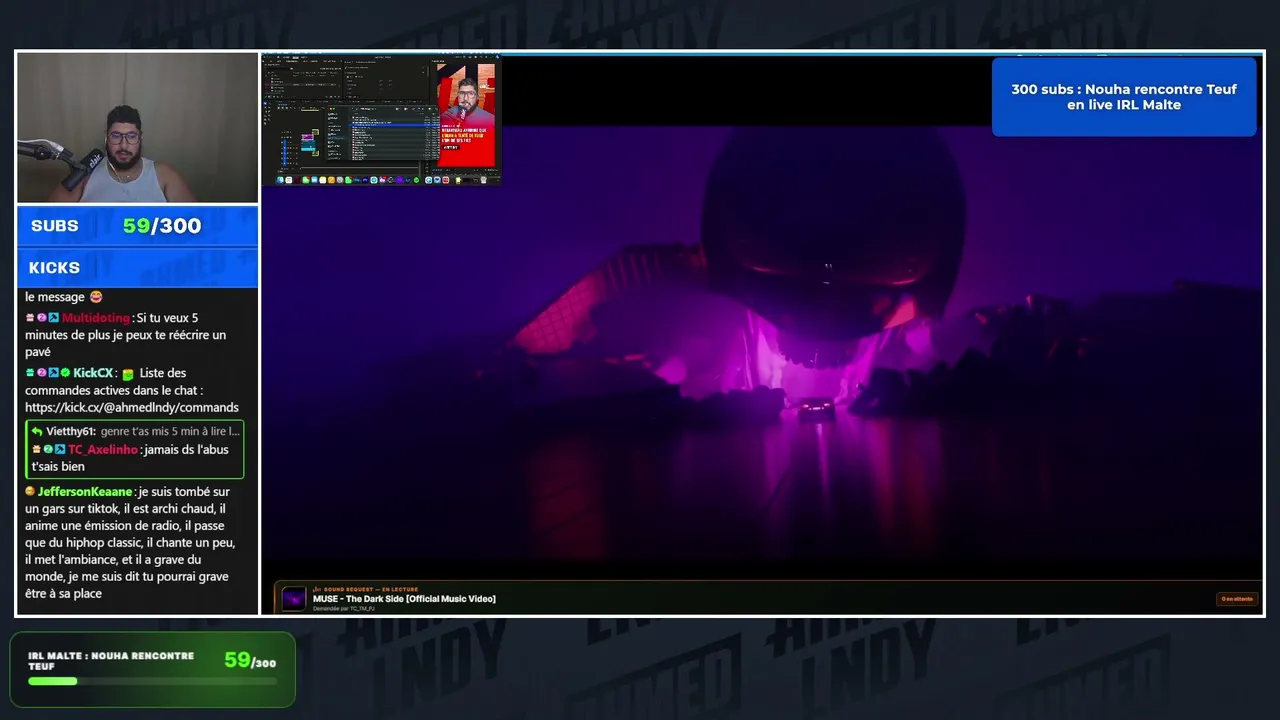
Task: Click the 'SOUND REQUEST — EN LECTURE' label
Action: pos(366,589)
